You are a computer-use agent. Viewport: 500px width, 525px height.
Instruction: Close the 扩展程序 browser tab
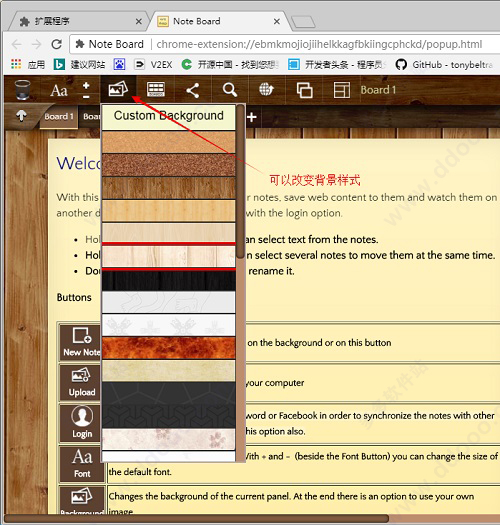(x=139, y=21)
